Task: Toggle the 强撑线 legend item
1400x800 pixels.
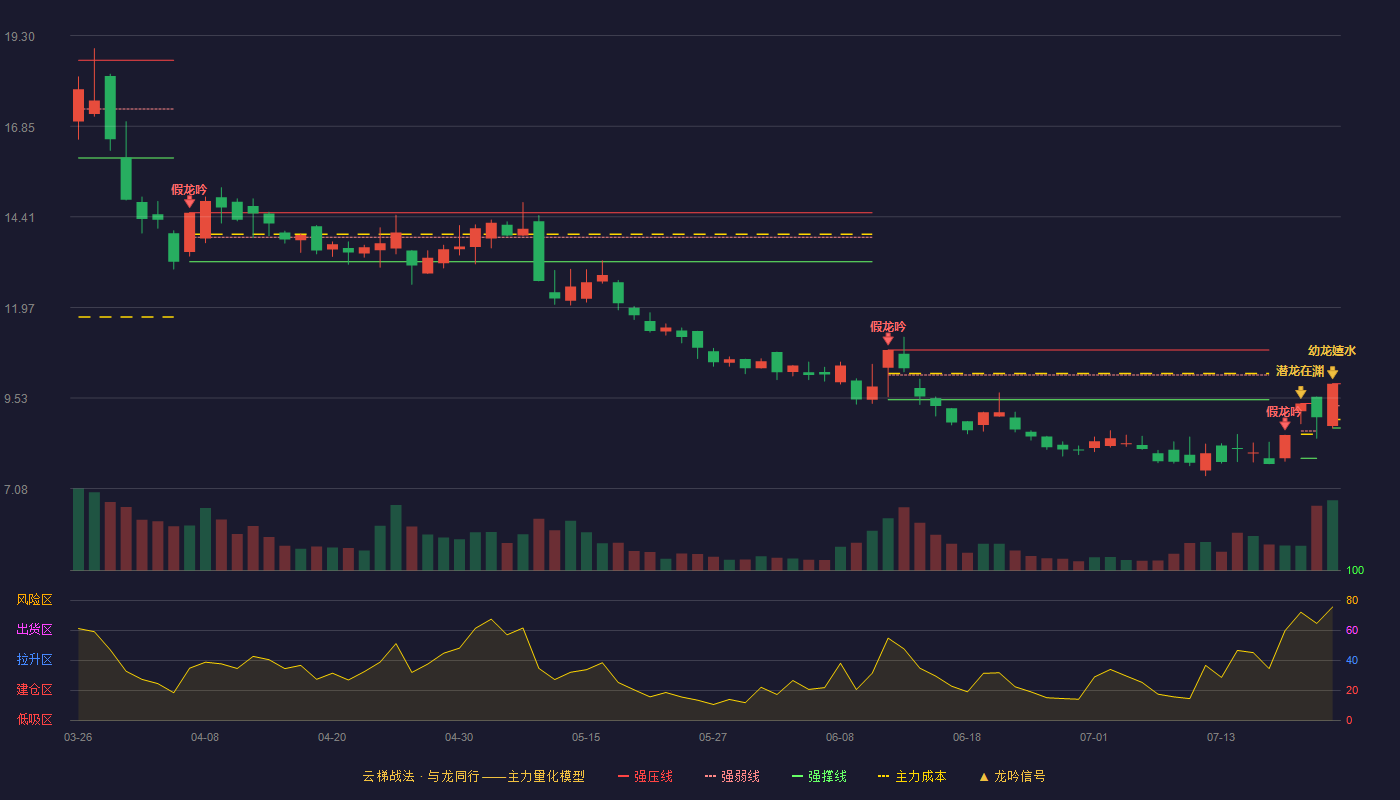Action: click(819, 776)
